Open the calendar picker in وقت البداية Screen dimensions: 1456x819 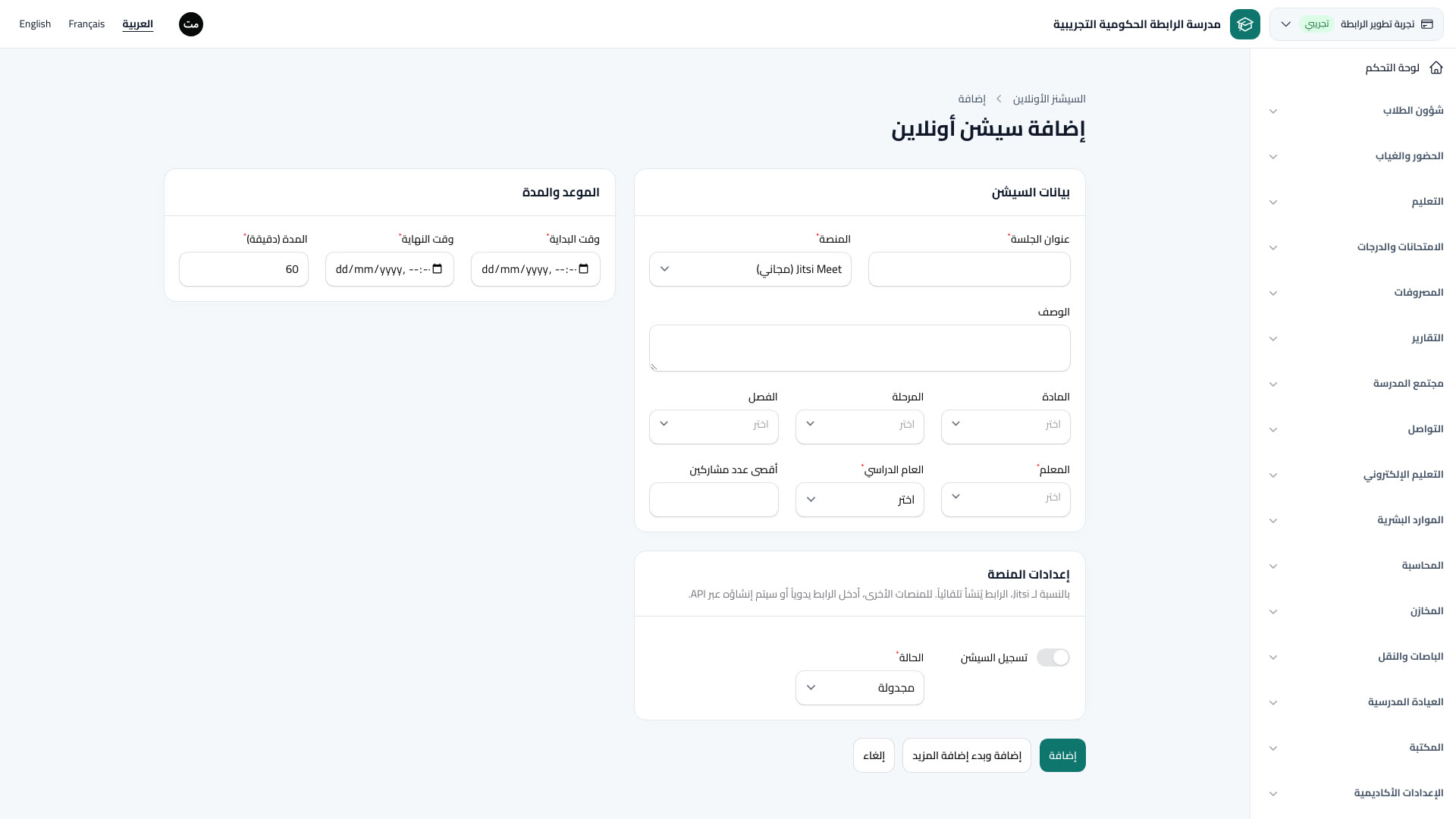[583, 269]
